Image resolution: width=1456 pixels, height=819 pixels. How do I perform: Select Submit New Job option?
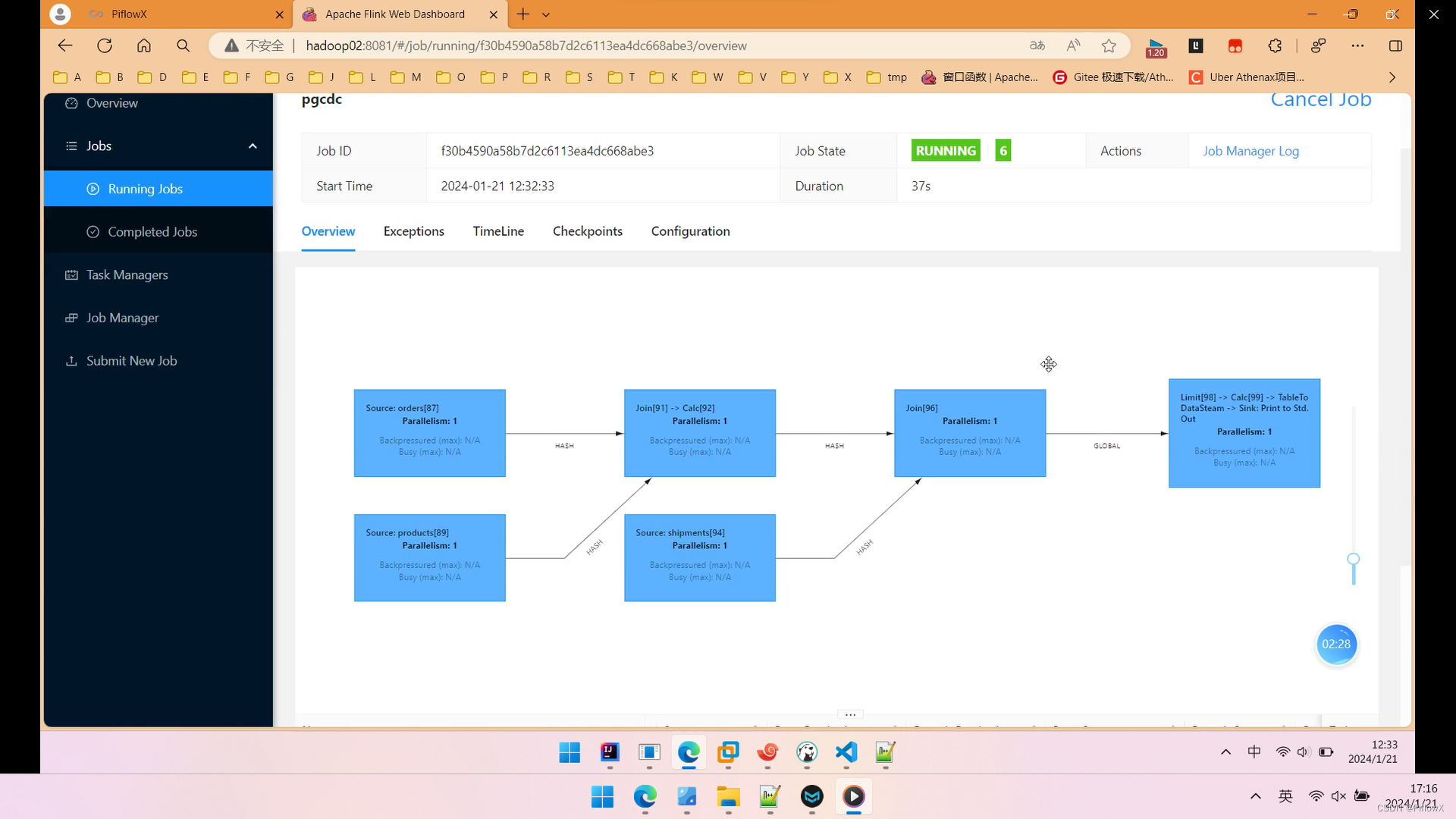131,360
